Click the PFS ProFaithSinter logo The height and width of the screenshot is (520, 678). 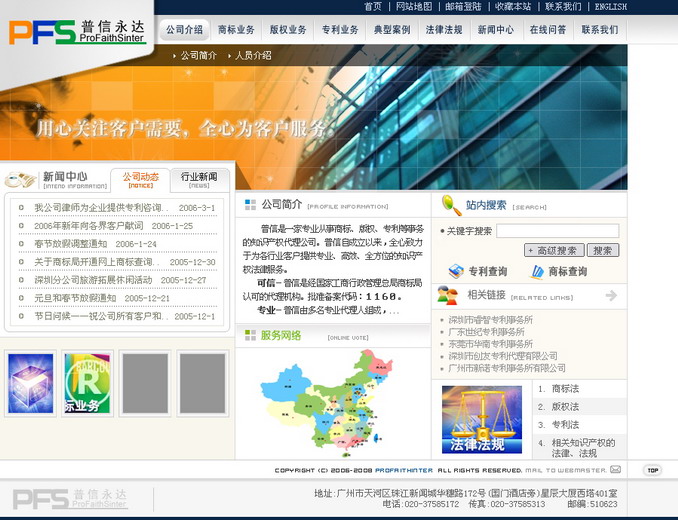[77, 32]
